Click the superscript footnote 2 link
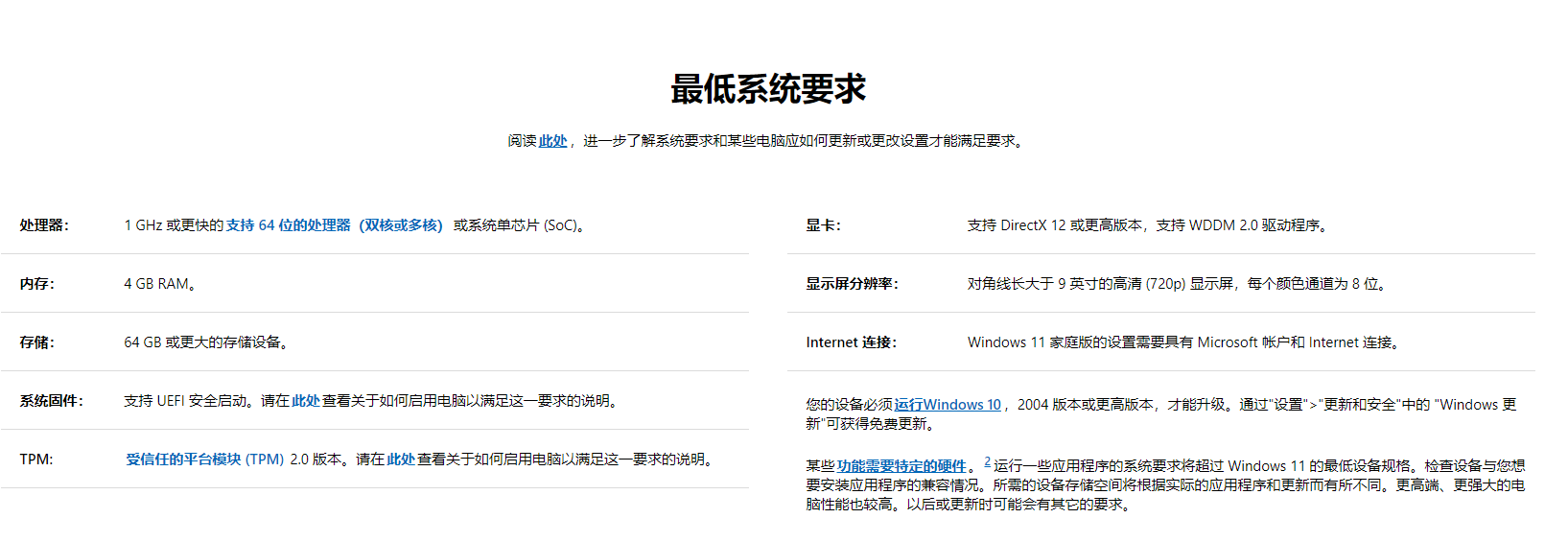The height and width of the screenshot is (542, 1568). tap(988, 461)
